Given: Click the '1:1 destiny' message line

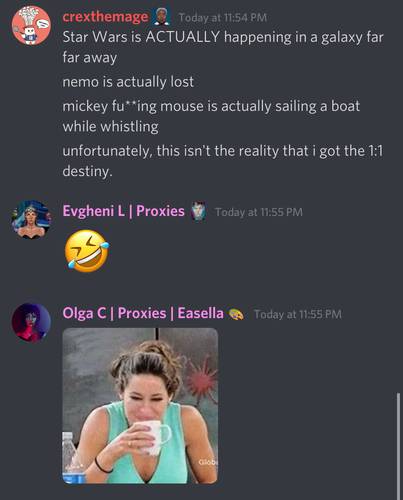Looking at the screenshot, I should click(x=222, y=161).
